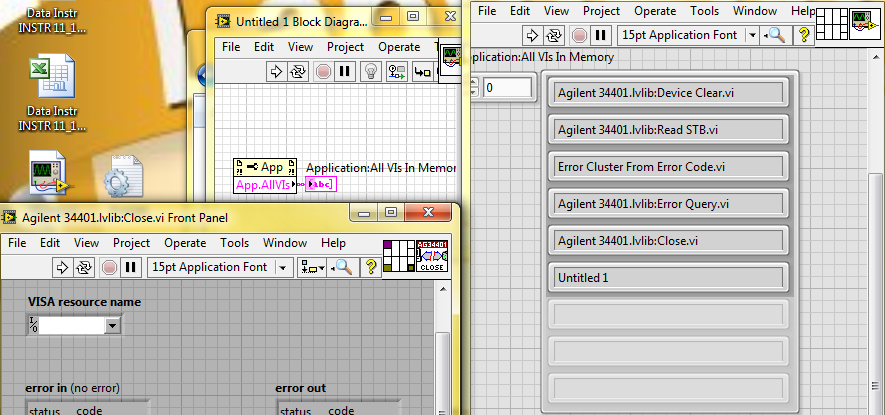The height and width of the screenshot is (415, 885).
Task: Click Abort Execution in Block Diagram toolbar
Action: pos(323,72)
